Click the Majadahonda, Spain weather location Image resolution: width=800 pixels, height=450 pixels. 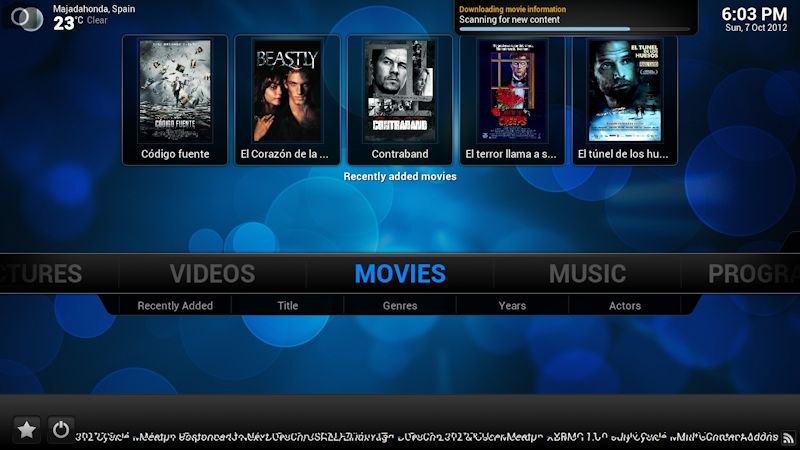(x=94, y=9)
